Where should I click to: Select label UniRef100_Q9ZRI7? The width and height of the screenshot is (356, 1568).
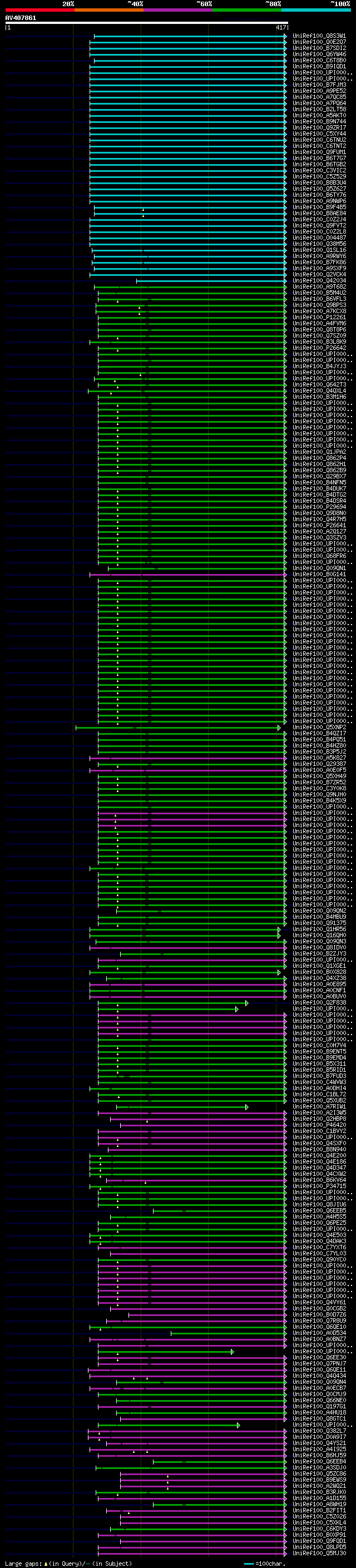(319, 128)
